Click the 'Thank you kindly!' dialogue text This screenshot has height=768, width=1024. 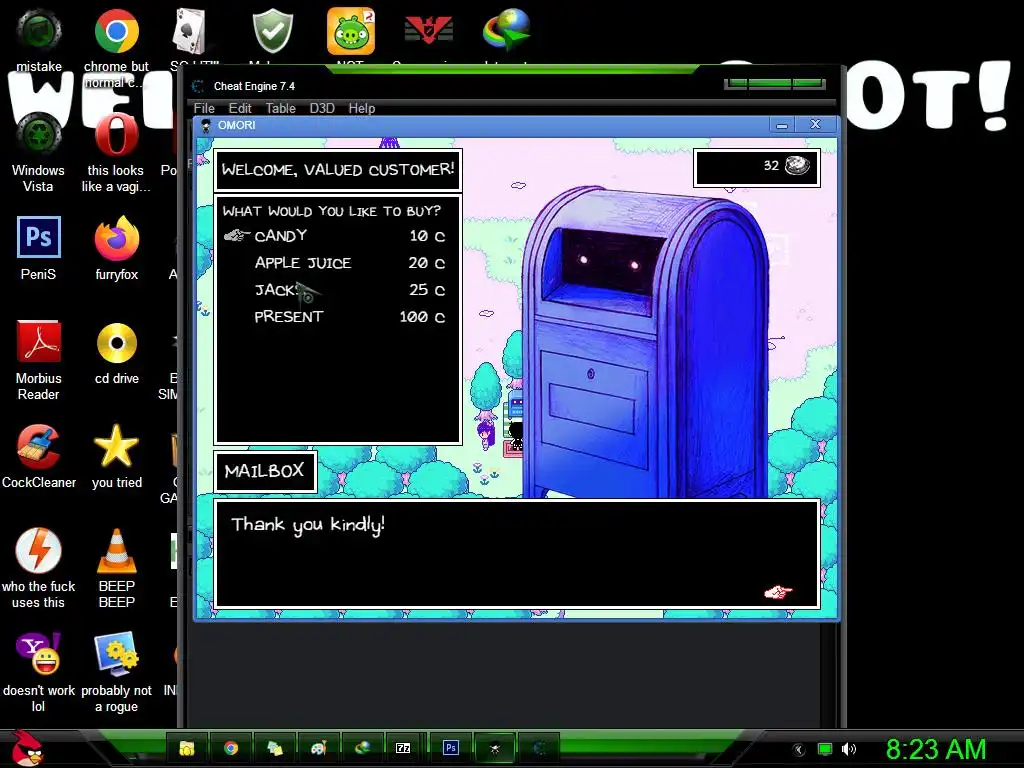pyautogui.click(x=308, y=525)
